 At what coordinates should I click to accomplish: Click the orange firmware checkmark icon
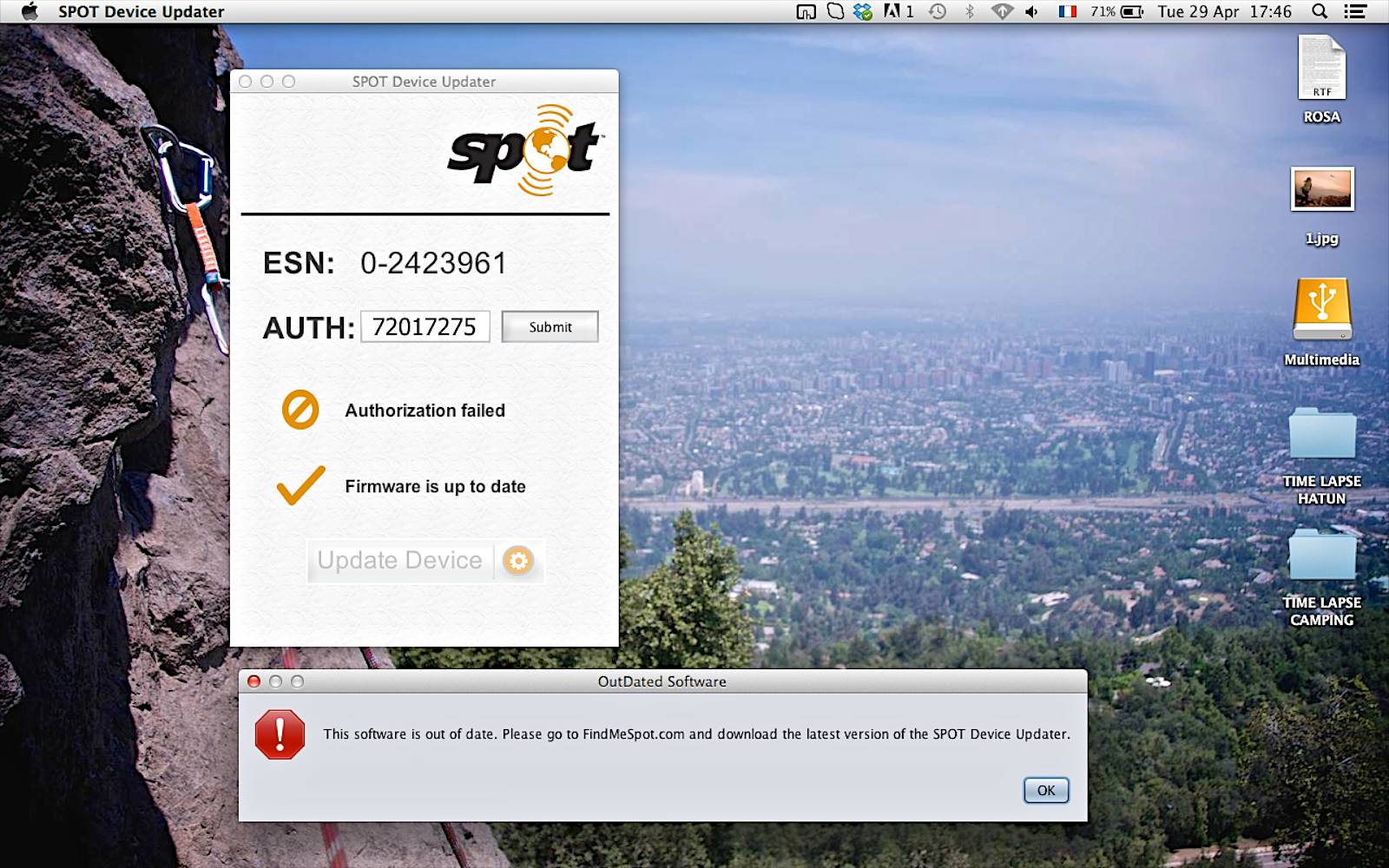pos(300,485)
